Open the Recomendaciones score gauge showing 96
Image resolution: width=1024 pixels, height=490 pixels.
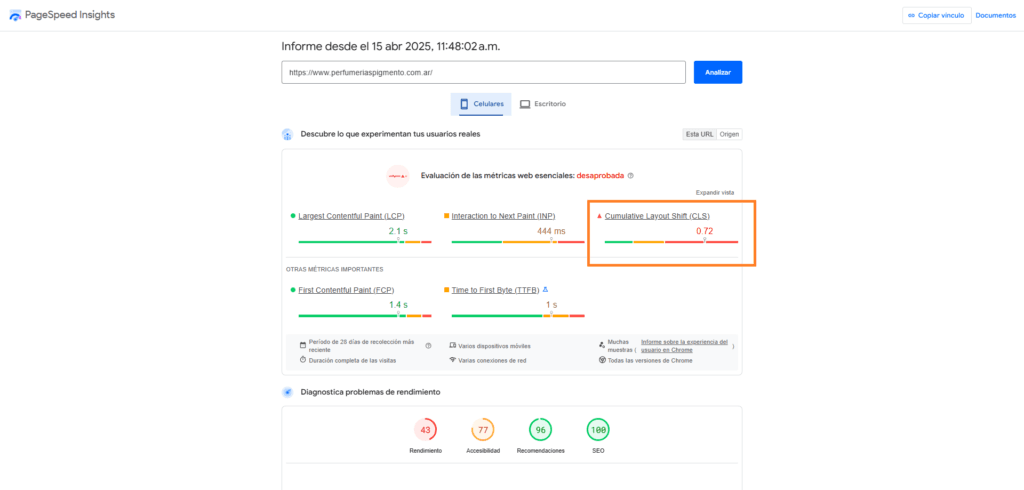[x=541, y=430]
